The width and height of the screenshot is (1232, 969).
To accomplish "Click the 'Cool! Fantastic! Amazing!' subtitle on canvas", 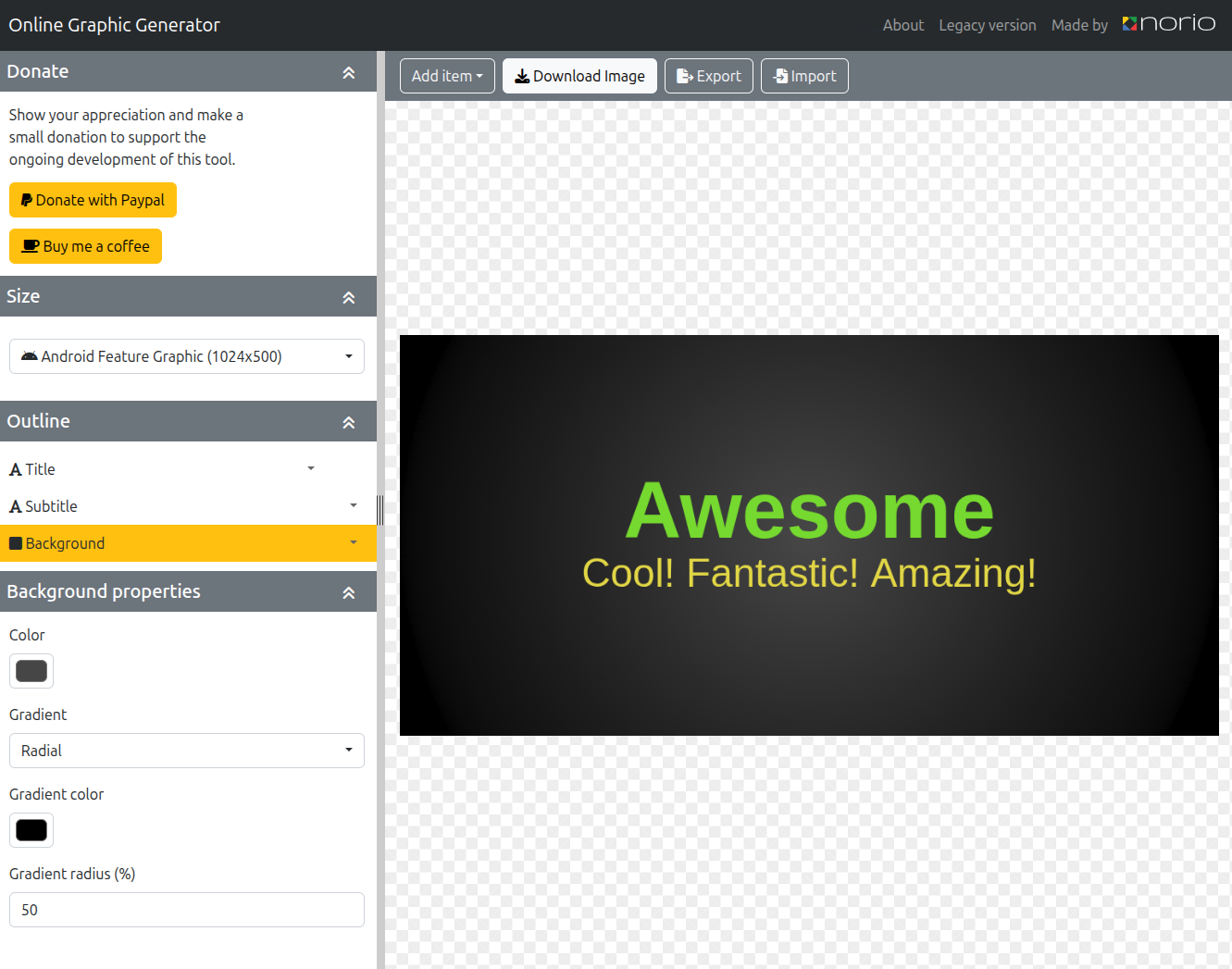I will pos(809,573).
